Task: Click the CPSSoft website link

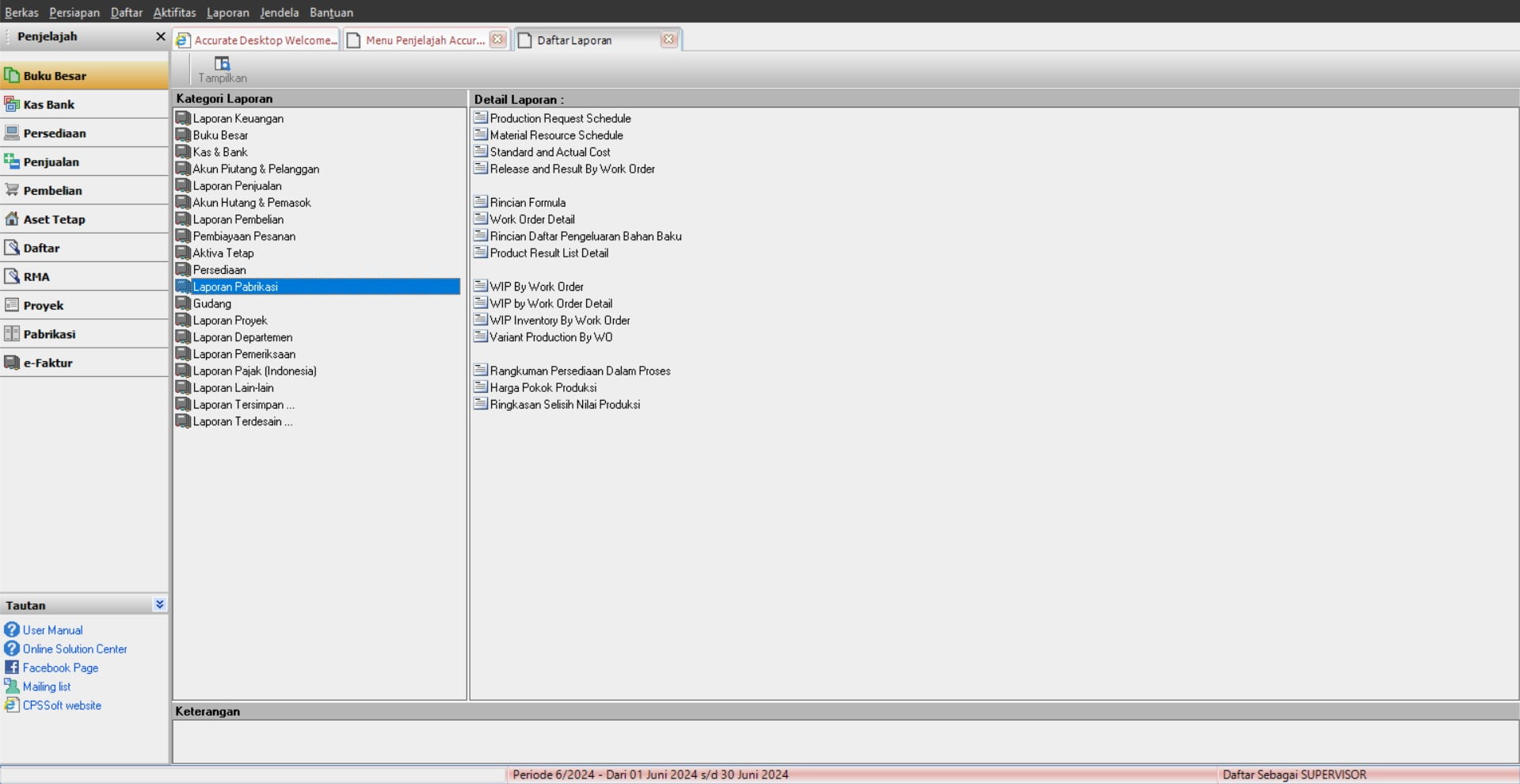Action: point(62,706)
